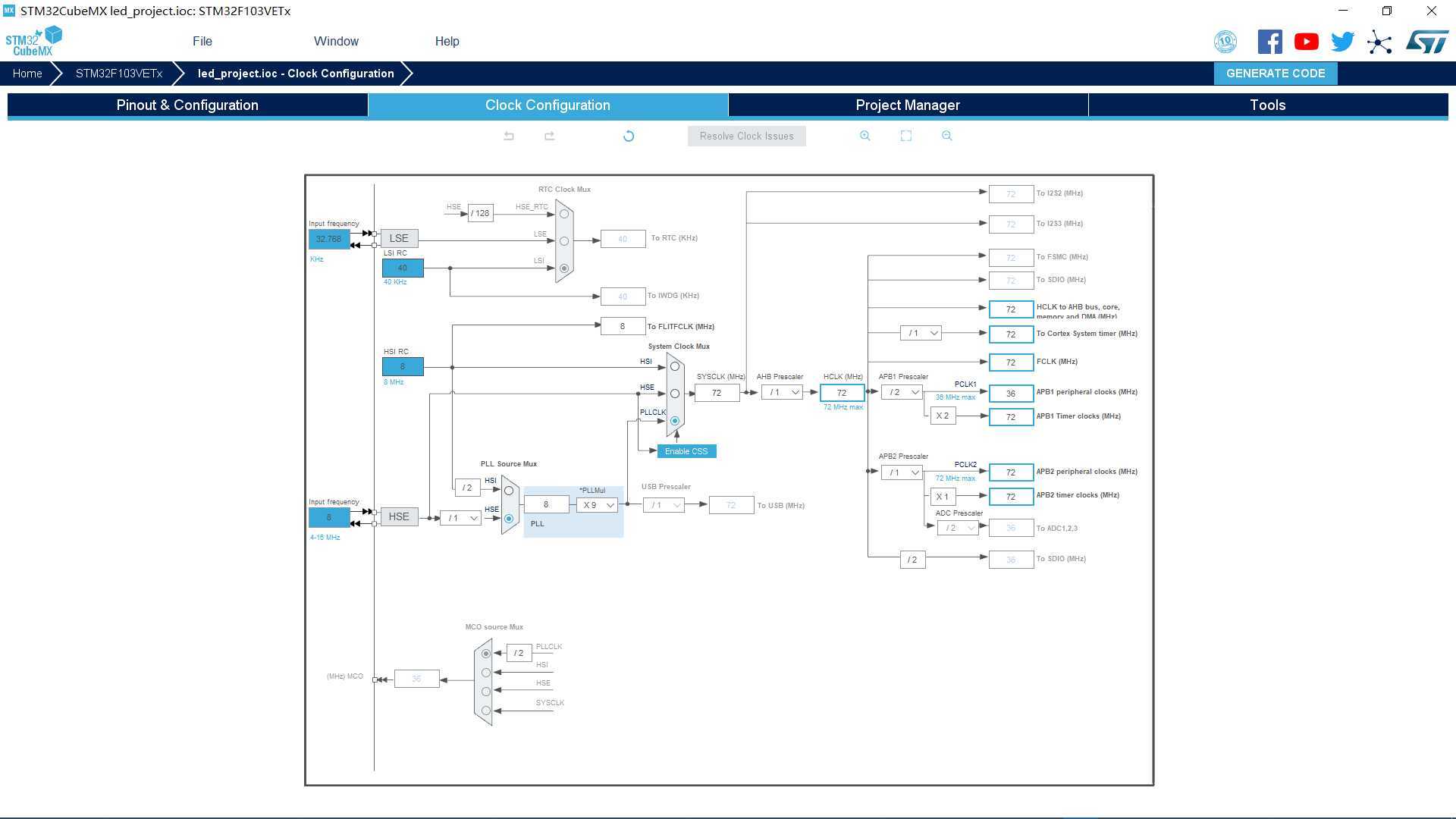
Task: Click the STM32CubeMX logo icon top-left
Action: click(x=33, y=41)
